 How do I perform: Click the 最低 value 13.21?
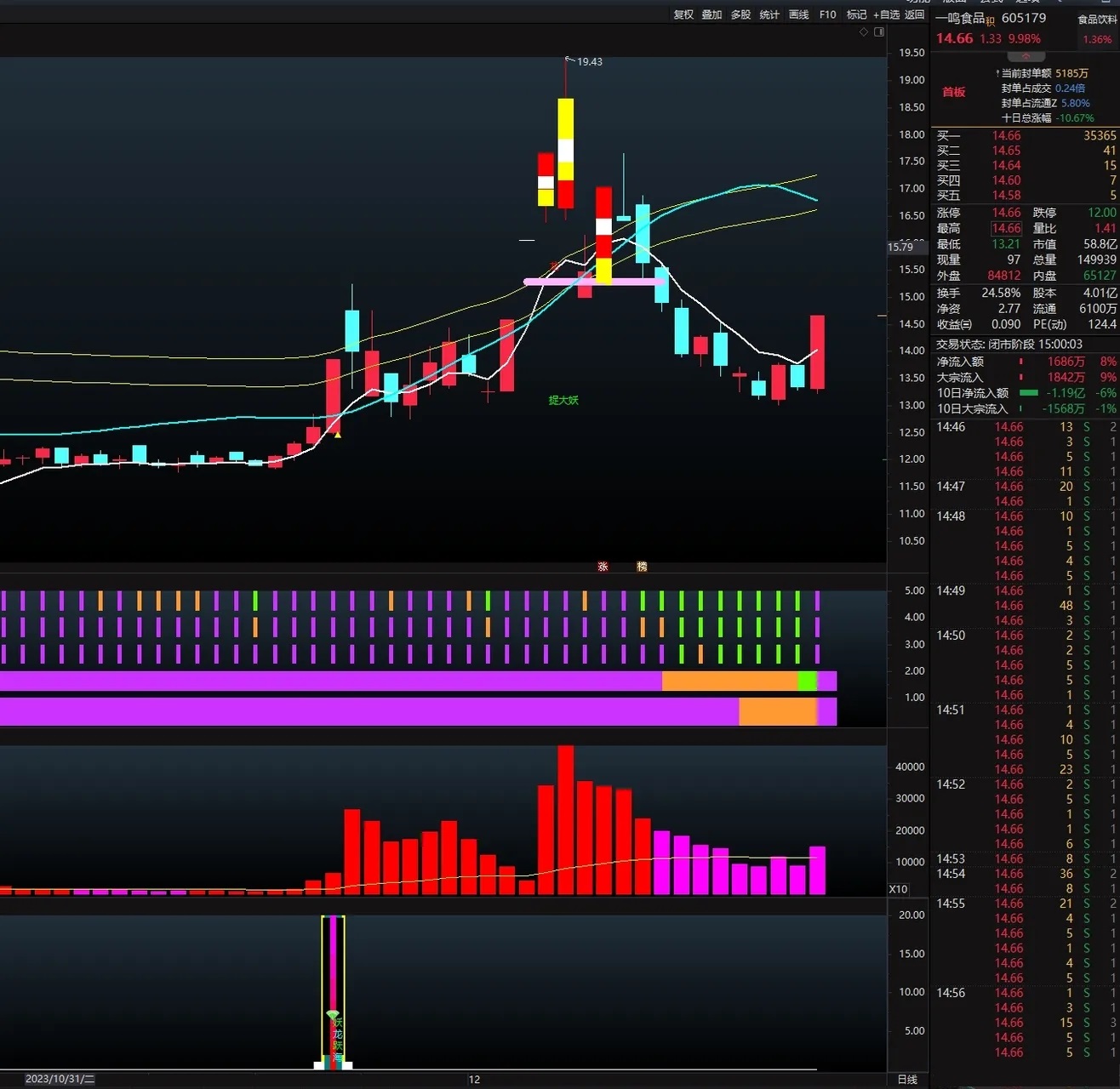pyautogui.click(x=1006, y=244)
